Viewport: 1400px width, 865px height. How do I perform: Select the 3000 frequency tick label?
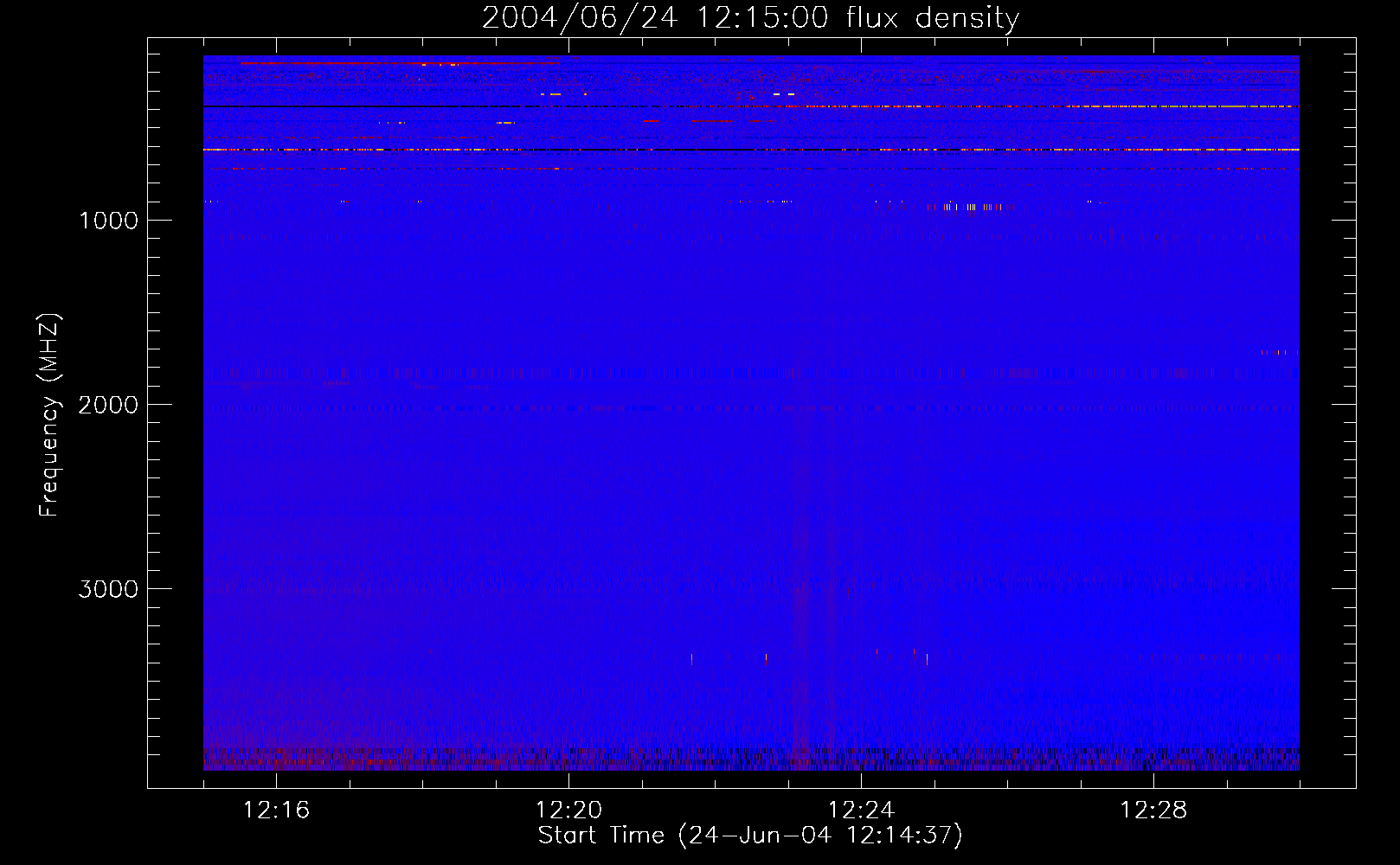[x=108, y=589]
